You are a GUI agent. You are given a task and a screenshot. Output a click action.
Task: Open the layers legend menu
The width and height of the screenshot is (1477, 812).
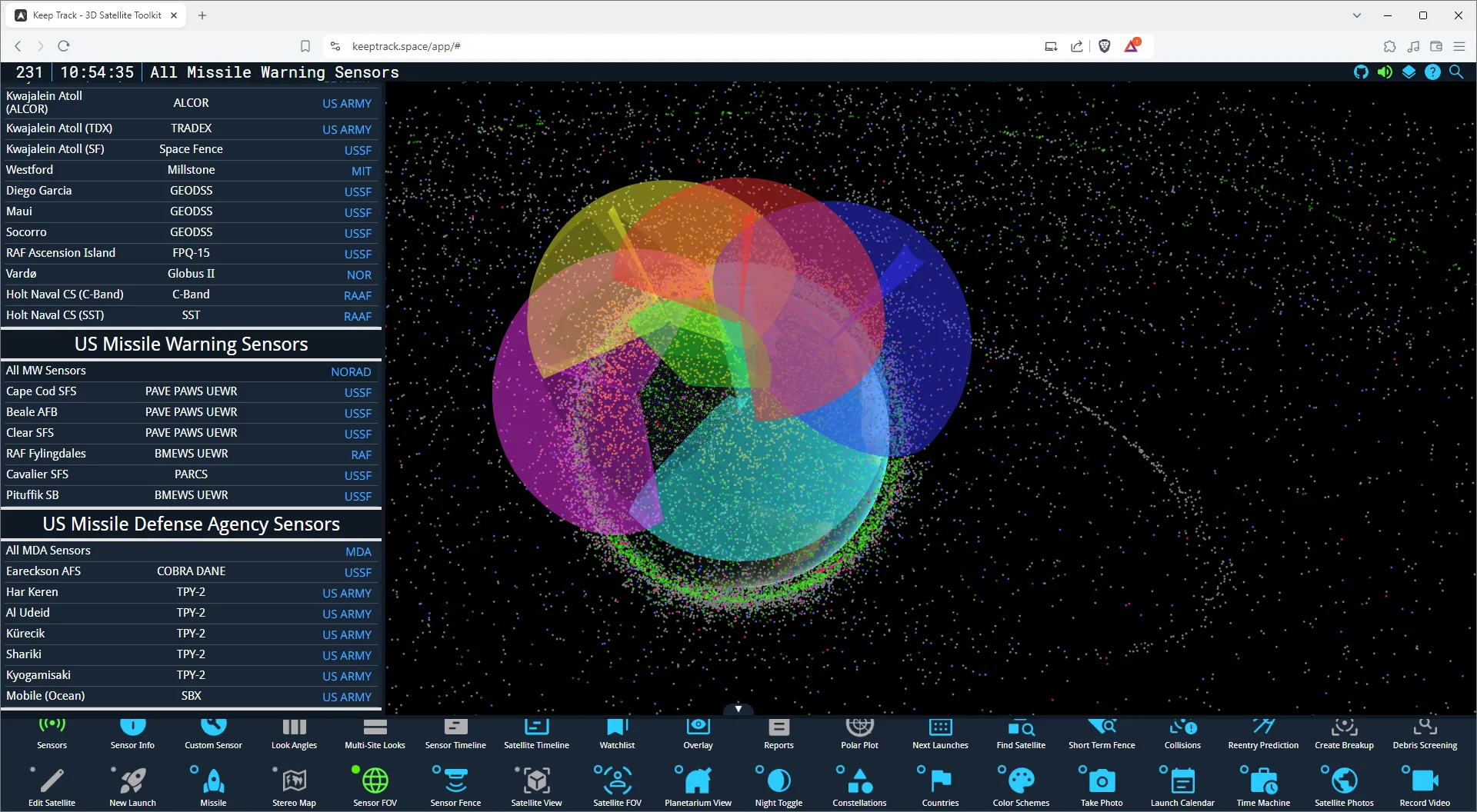coord(1409,72)
